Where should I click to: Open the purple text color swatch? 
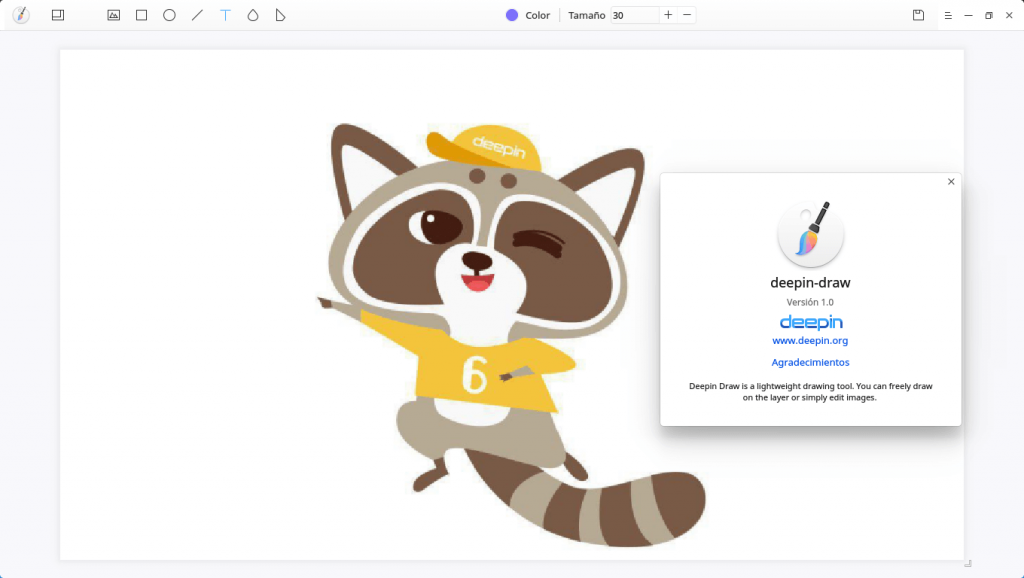point(512,15)
